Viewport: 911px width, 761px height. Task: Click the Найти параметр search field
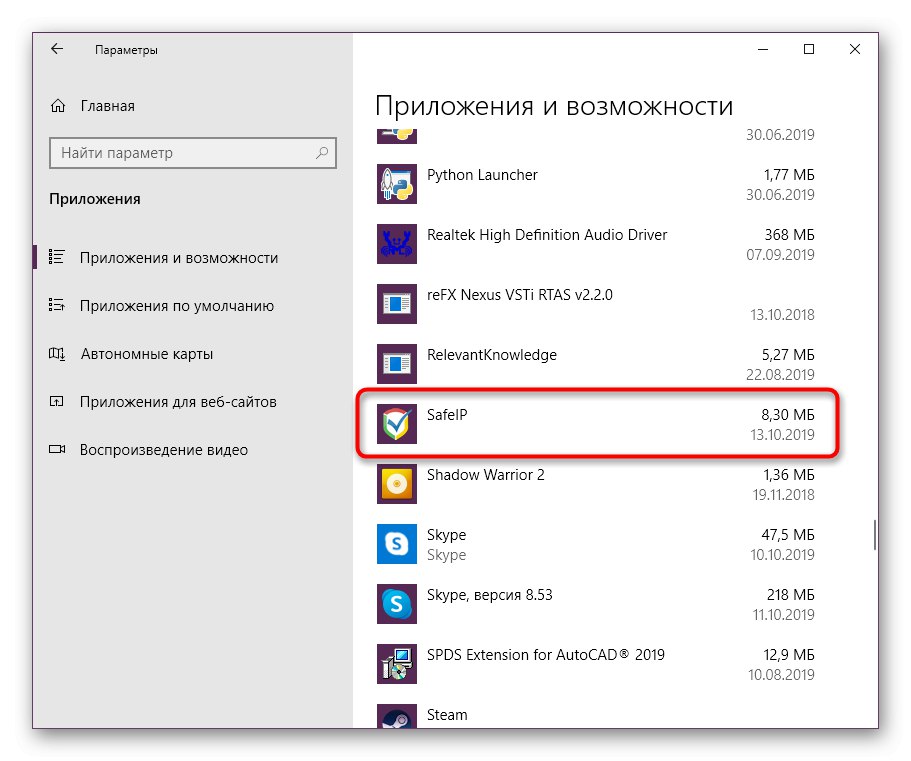click(180, 153)
